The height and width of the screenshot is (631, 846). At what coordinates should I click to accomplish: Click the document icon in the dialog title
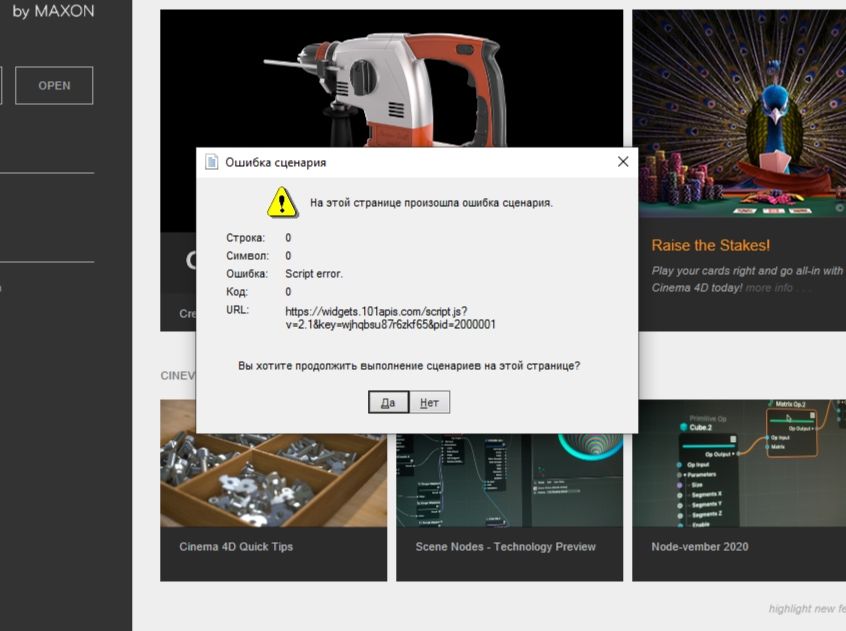tap(212, 162)
